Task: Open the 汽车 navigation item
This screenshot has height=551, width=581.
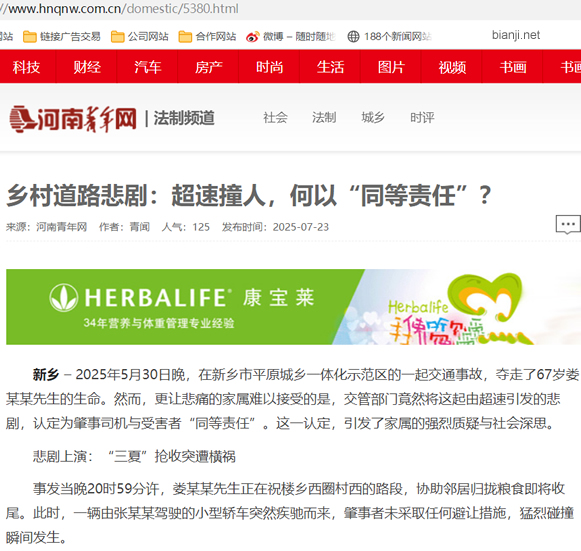Action: coord(147,67)
